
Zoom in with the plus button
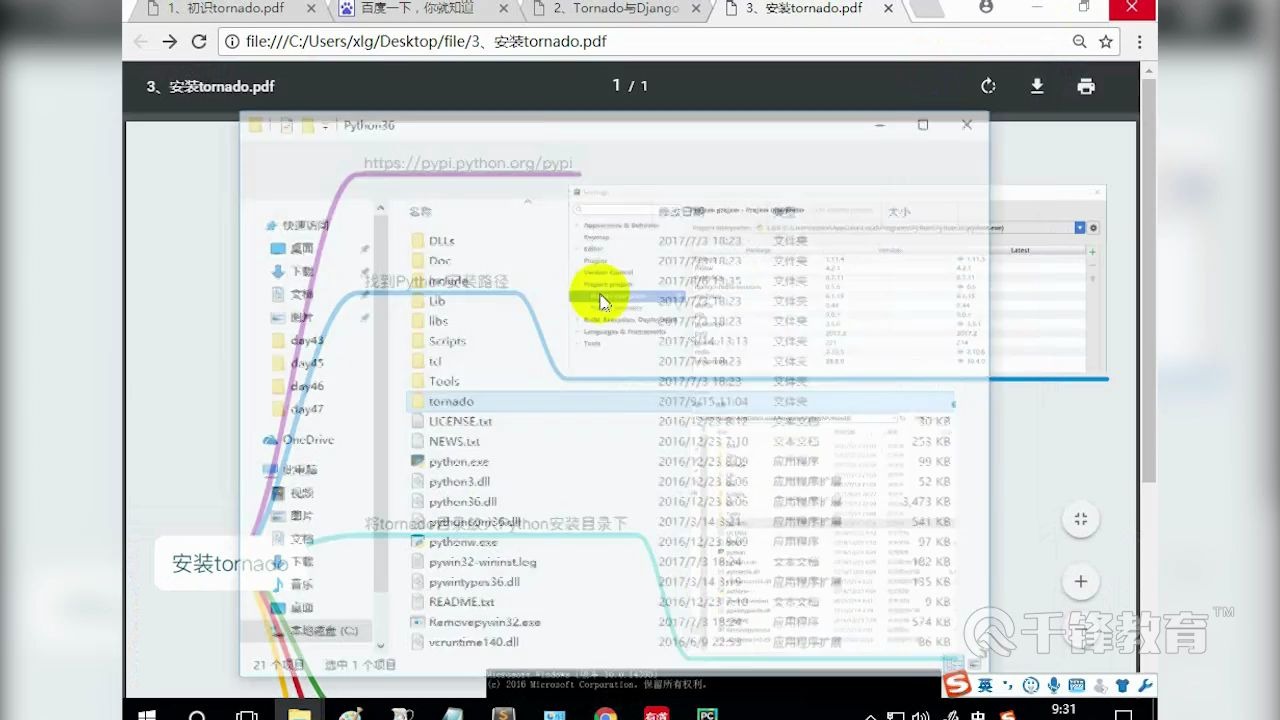pyautogui.click(x=1080, y=581)
